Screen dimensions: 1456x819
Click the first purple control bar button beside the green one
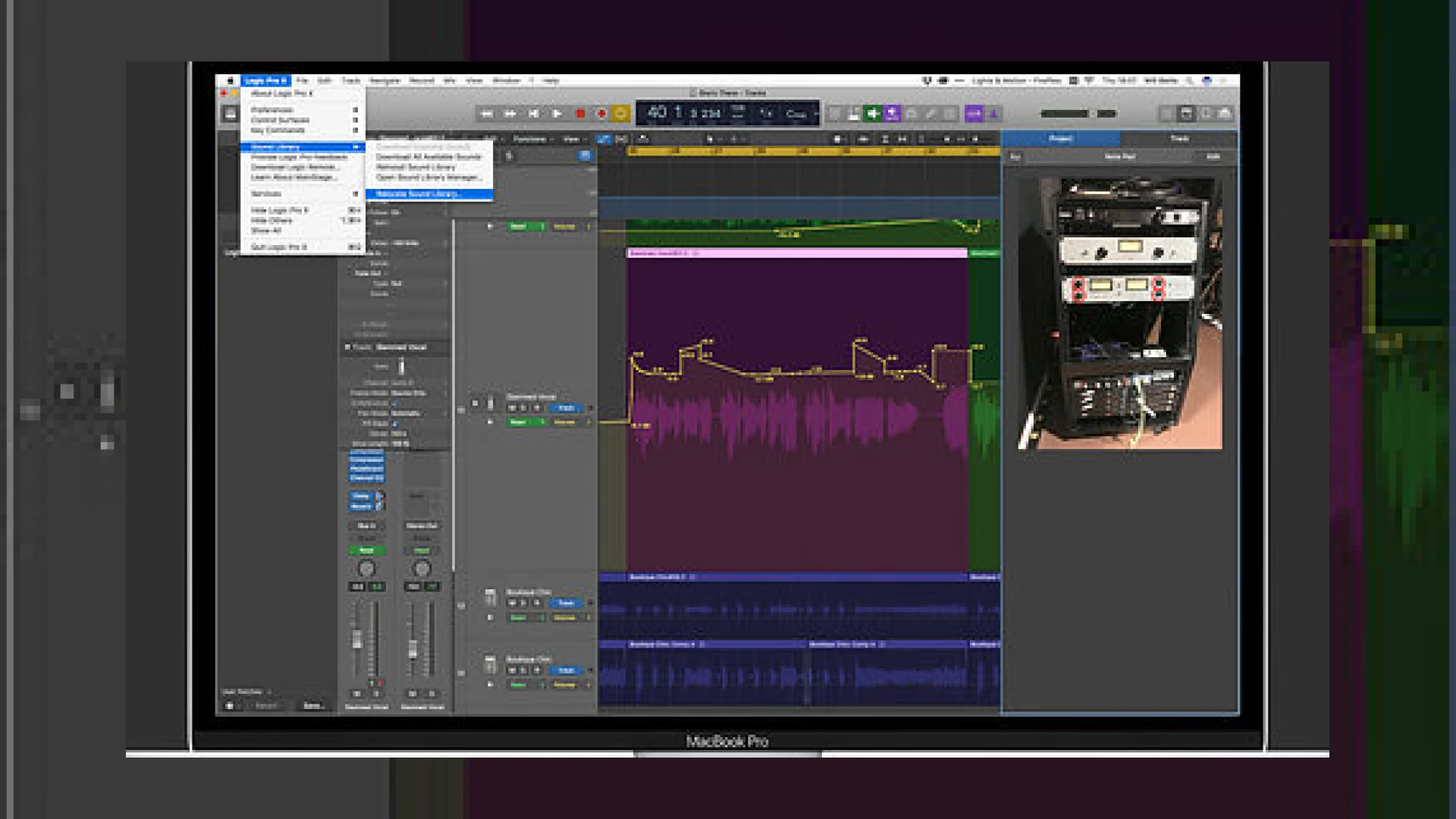(x=892, y=114)
